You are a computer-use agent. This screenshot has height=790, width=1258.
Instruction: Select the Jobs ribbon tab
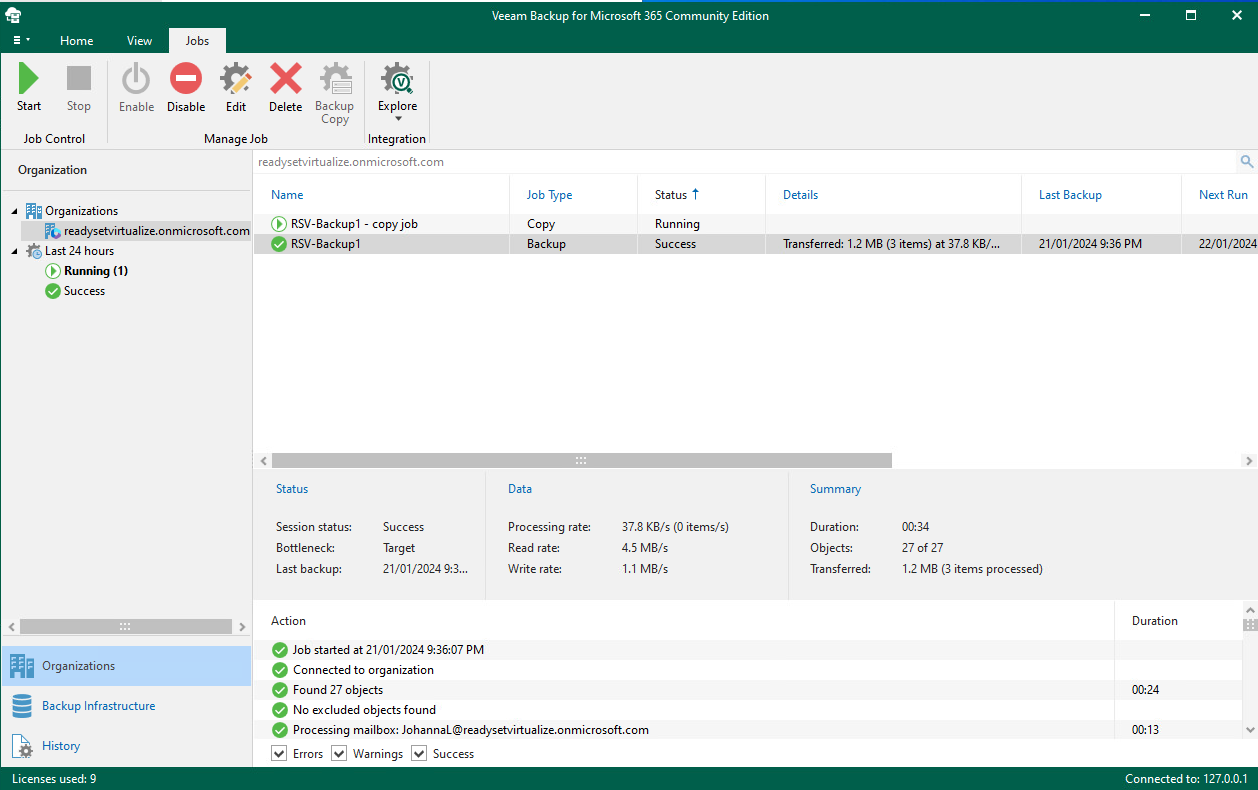[x=197, y=41]
